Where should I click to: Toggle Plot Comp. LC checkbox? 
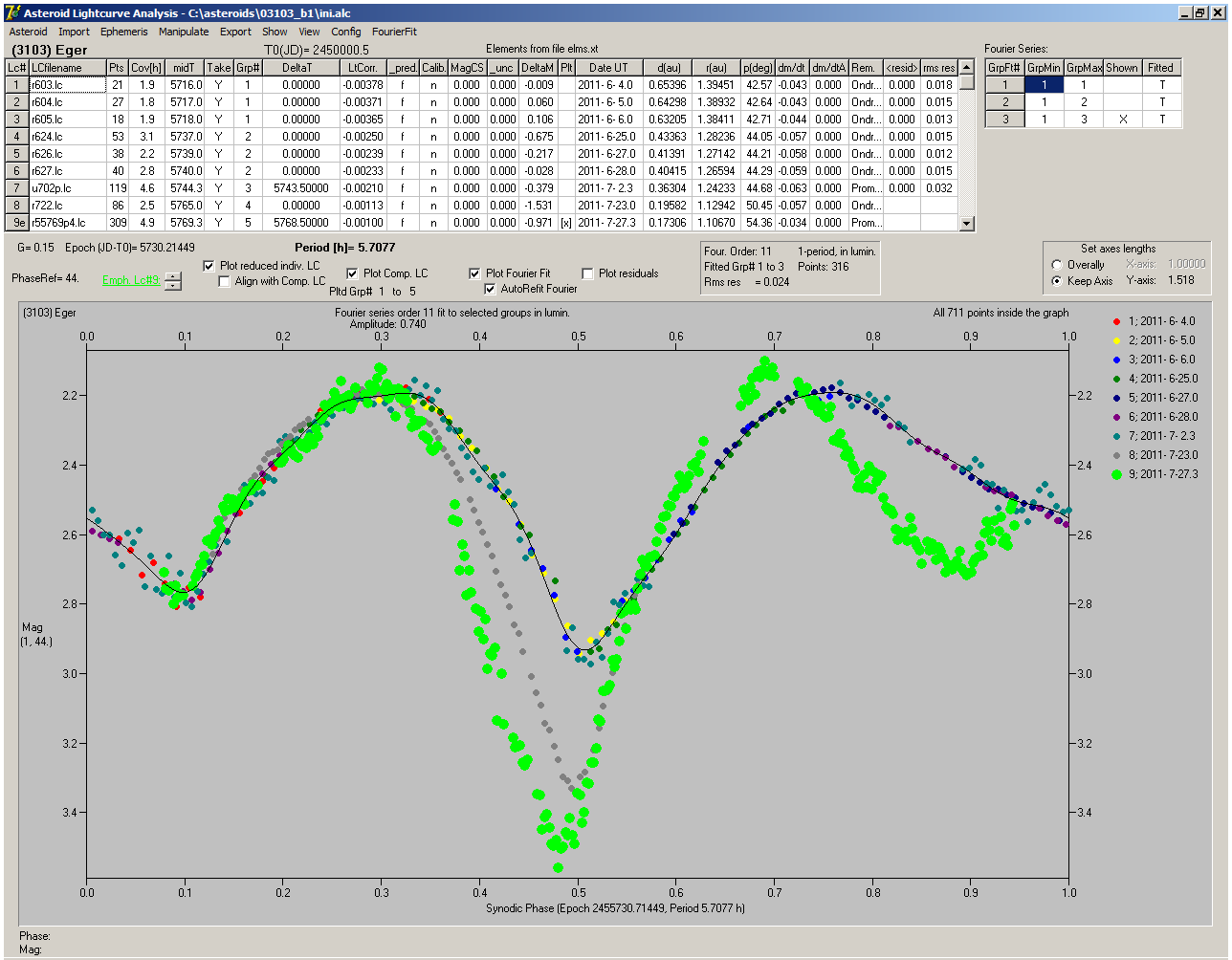click(x=352, y=273)
